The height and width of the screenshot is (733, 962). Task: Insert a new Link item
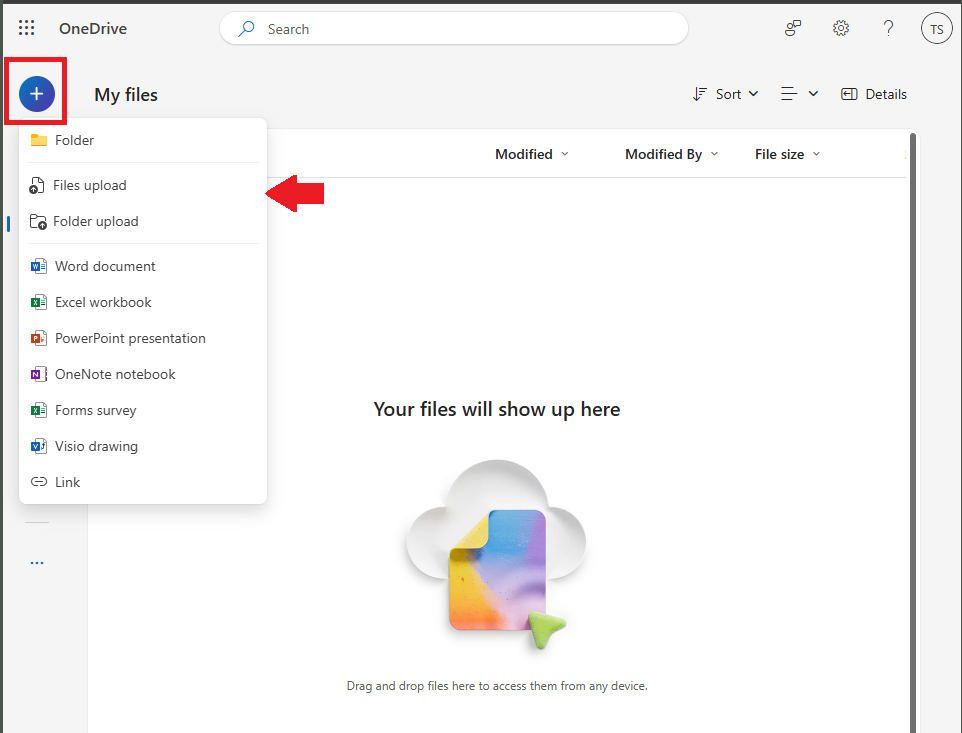[67, 481]
